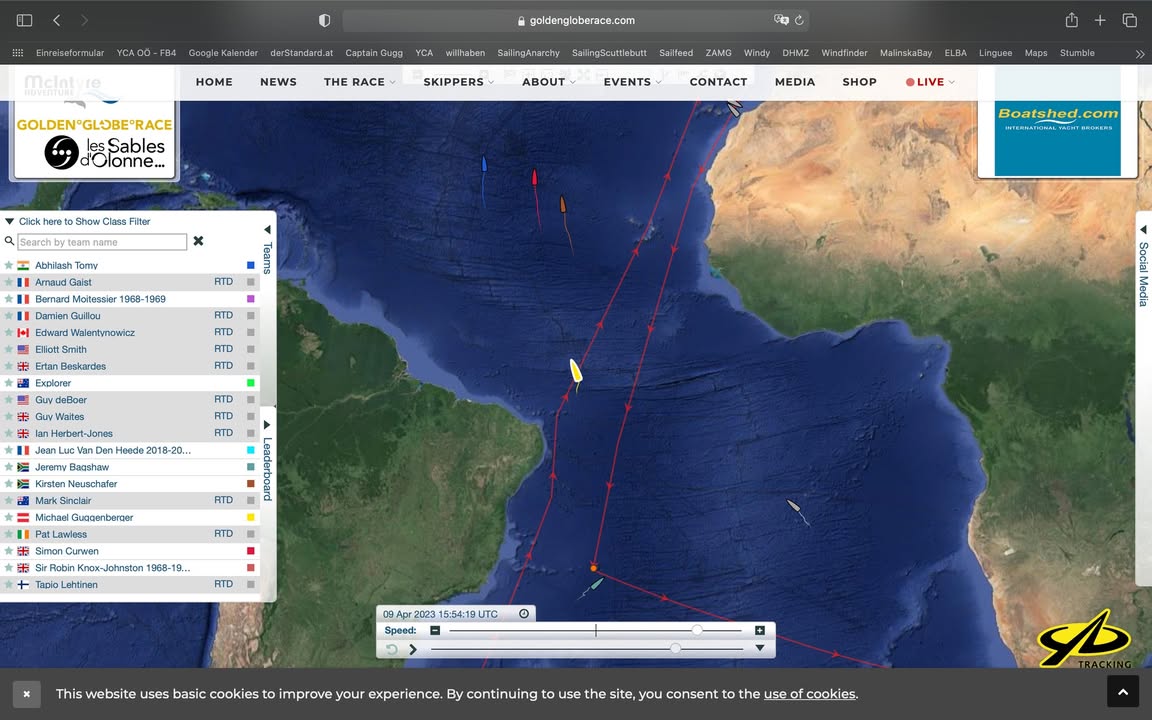Viewport: 1152px width, 720px height.
Task: Open the NEWS menu item
Action: pyautogui.click(x=278, y=82)
